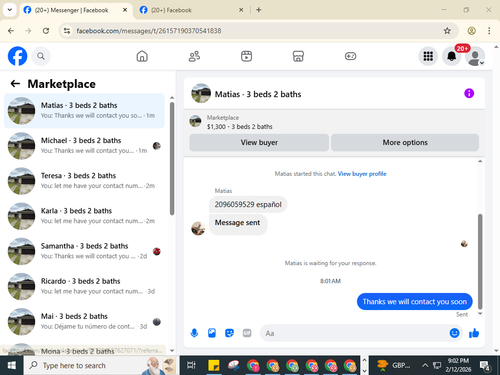Image resolution: width=500 pixels, height=375 pixels.
Task: Open the Facebook logo home link
Action: tap(17, 56)
